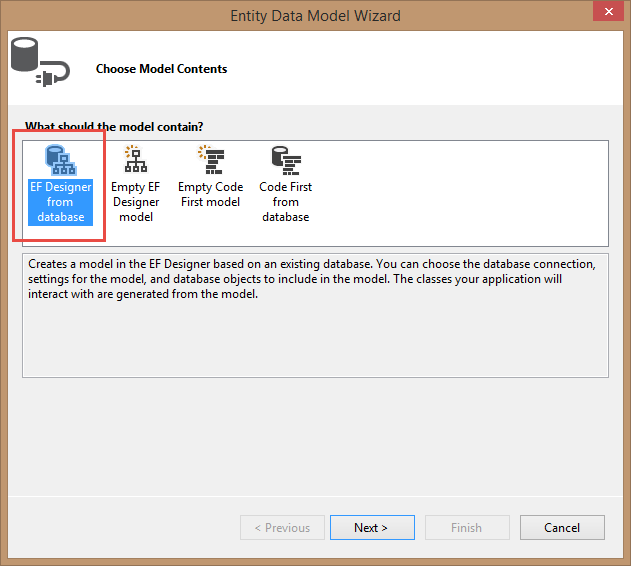Click the 'Choose Model Contents' heading
The width and height of the screenshot is (631, 566).
[x=161, y=69]
